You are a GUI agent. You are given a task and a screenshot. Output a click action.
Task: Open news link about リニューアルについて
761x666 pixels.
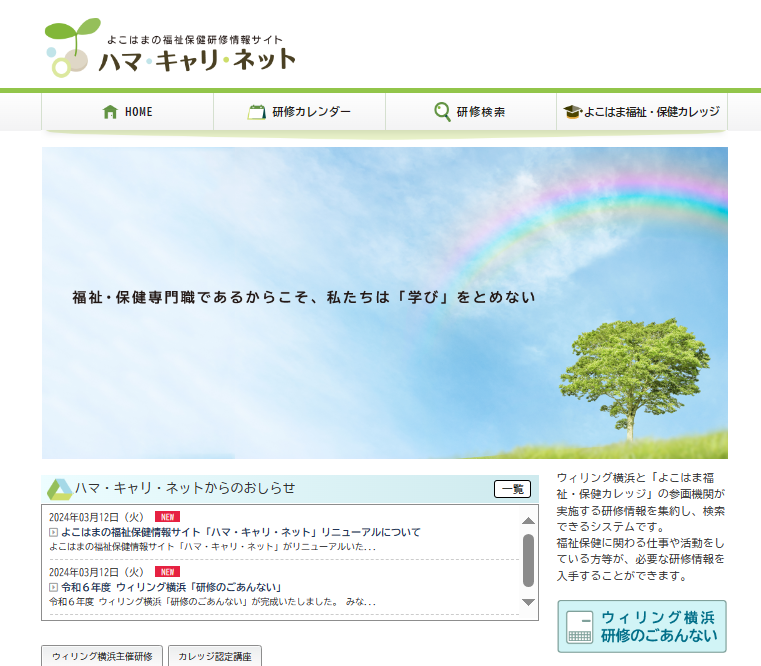[241, 532]
